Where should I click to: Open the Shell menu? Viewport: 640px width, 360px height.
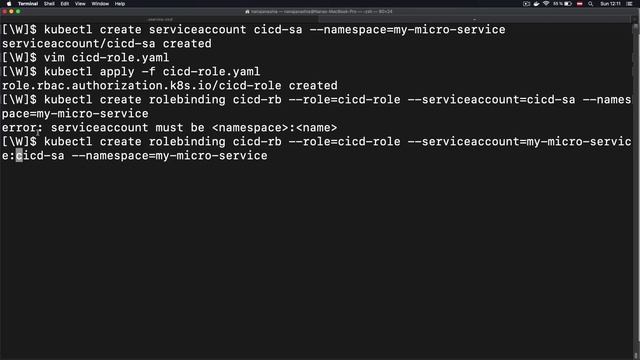click(x=49, y=4)
